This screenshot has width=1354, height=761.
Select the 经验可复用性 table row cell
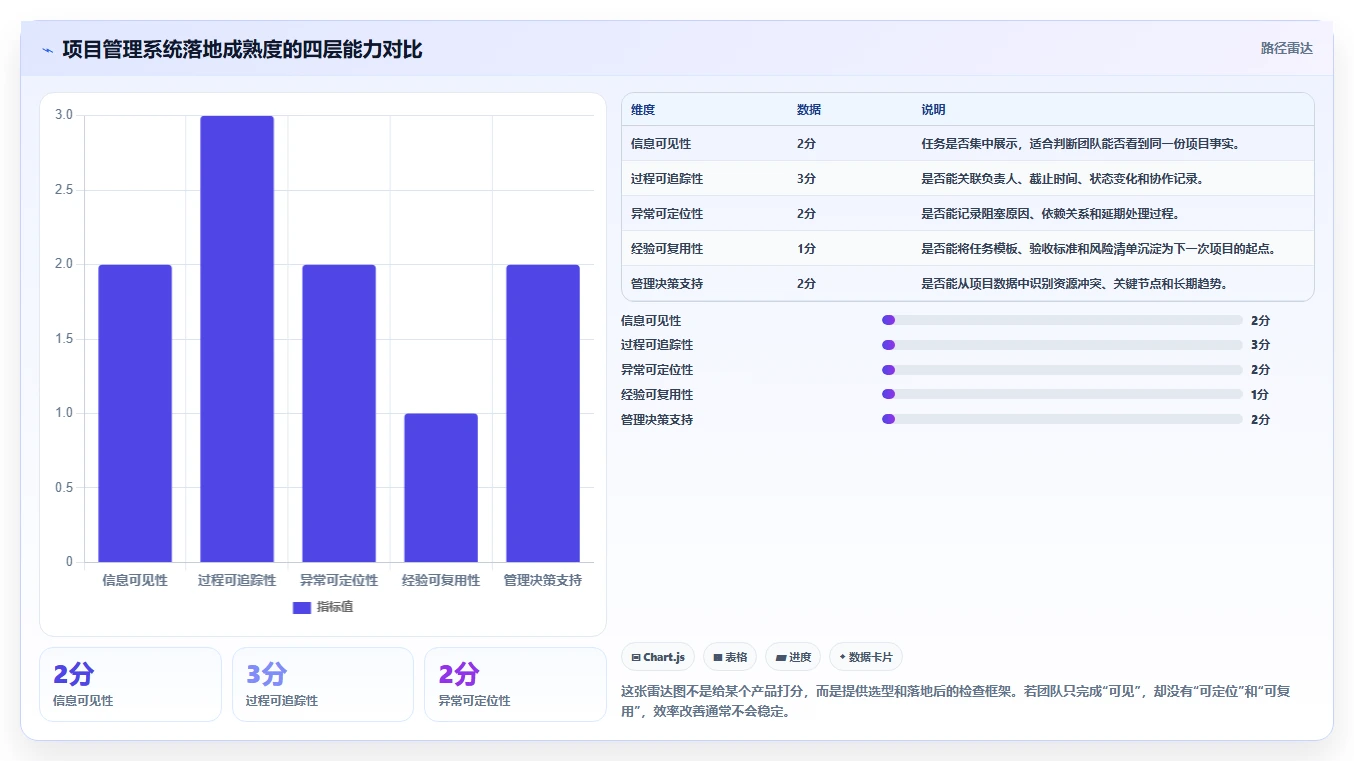(667, 249)
